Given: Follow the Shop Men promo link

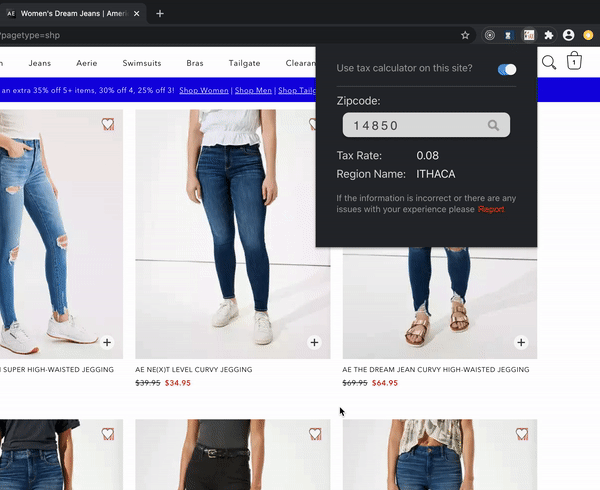Looking at the screenshot, I should coord(253,90).
